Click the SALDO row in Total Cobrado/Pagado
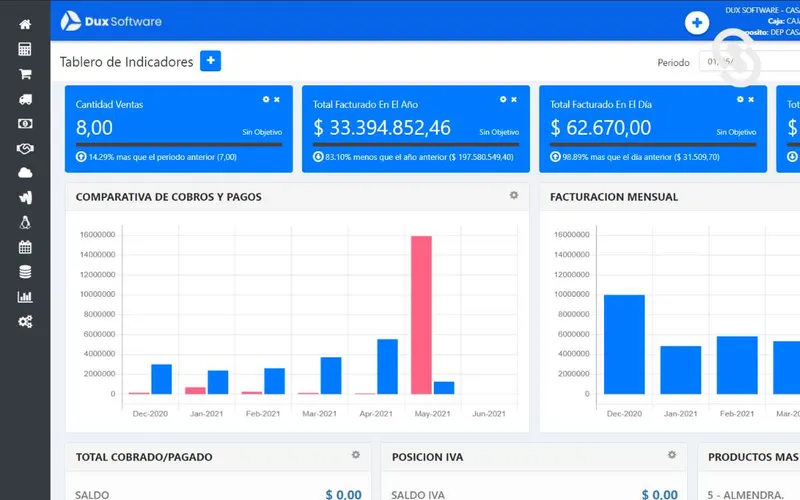This screenshot has height=500, width=800. coord(218,494)
